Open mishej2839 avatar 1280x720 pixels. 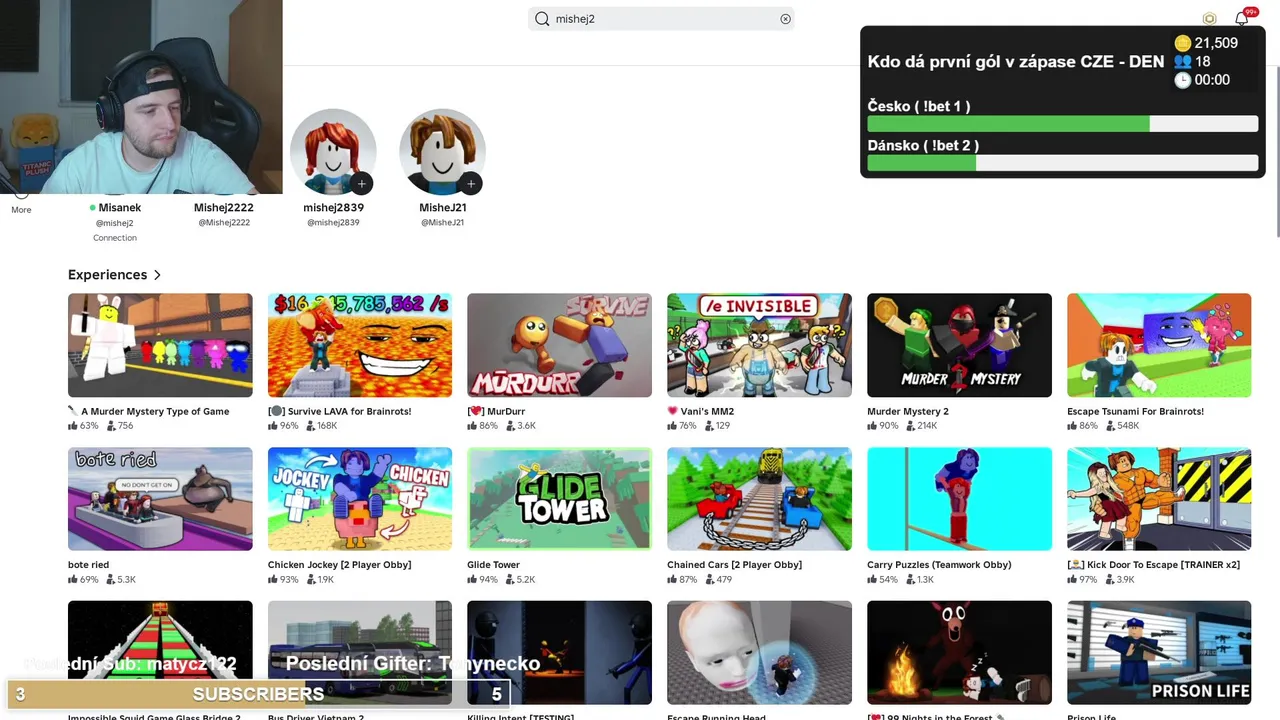333,152
